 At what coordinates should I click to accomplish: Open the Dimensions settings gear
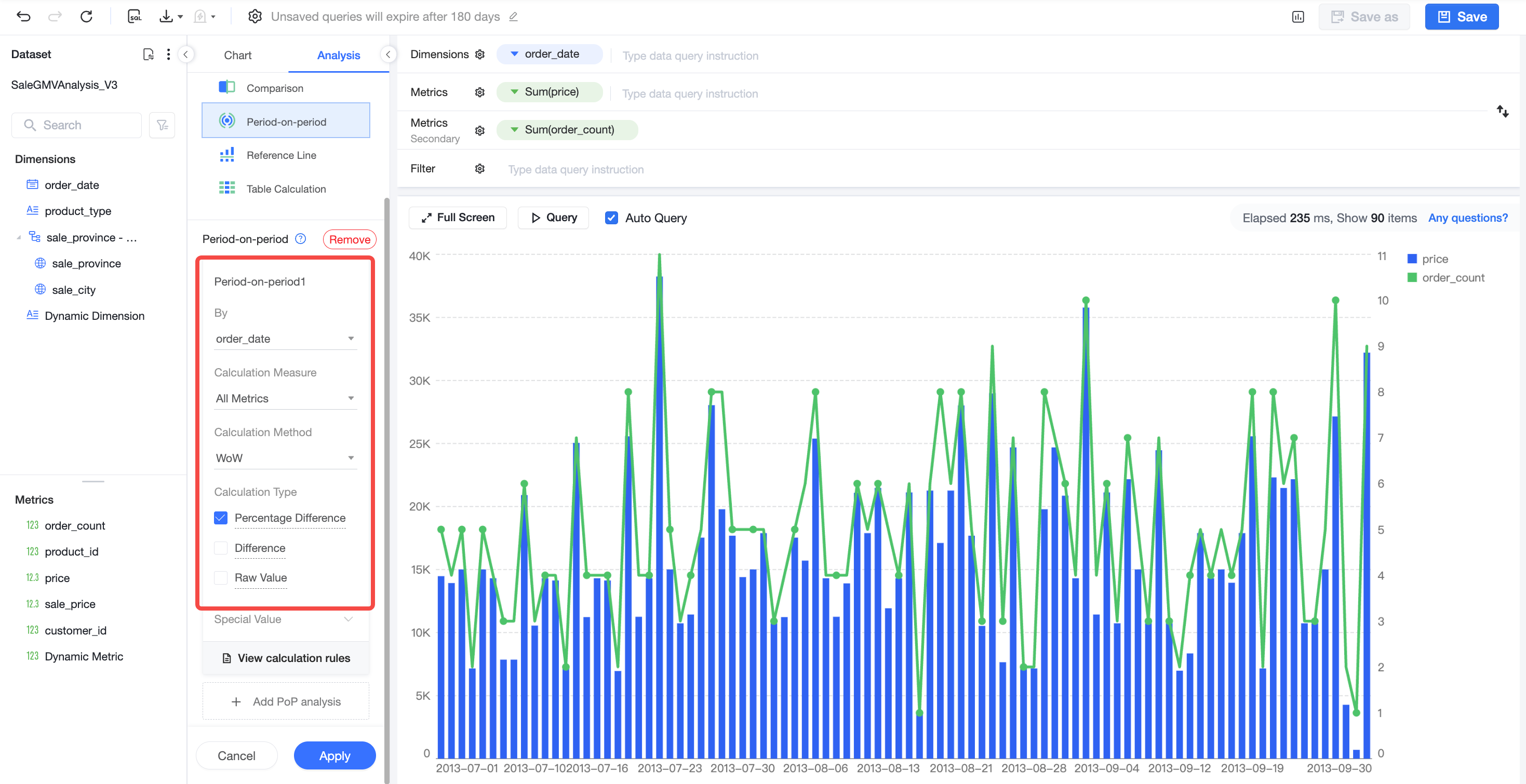click(480, 55)
